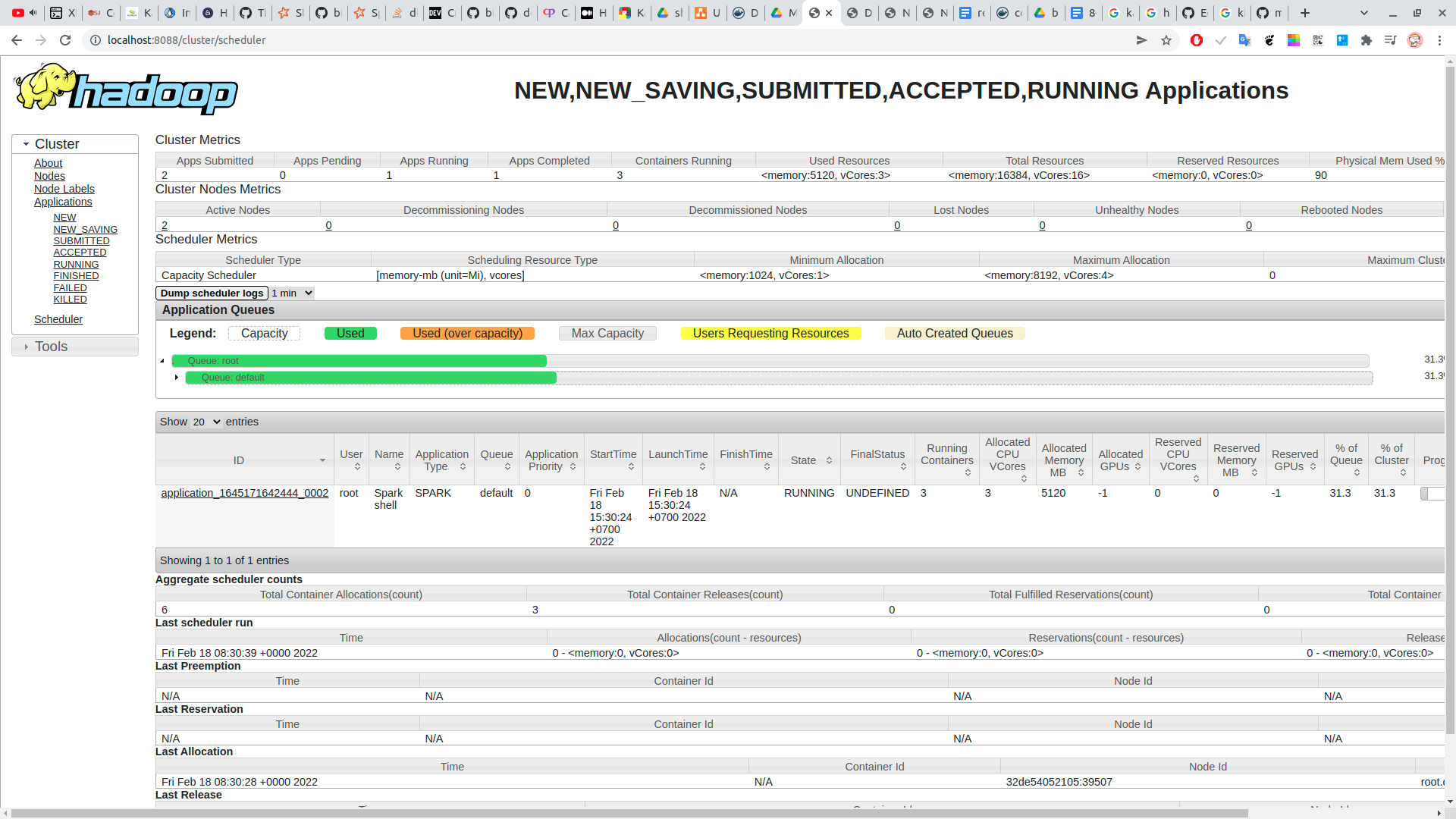The height and width of the screenshot is (819, 1456).
Task: Sort by the User column arrows
Action: 356,466
